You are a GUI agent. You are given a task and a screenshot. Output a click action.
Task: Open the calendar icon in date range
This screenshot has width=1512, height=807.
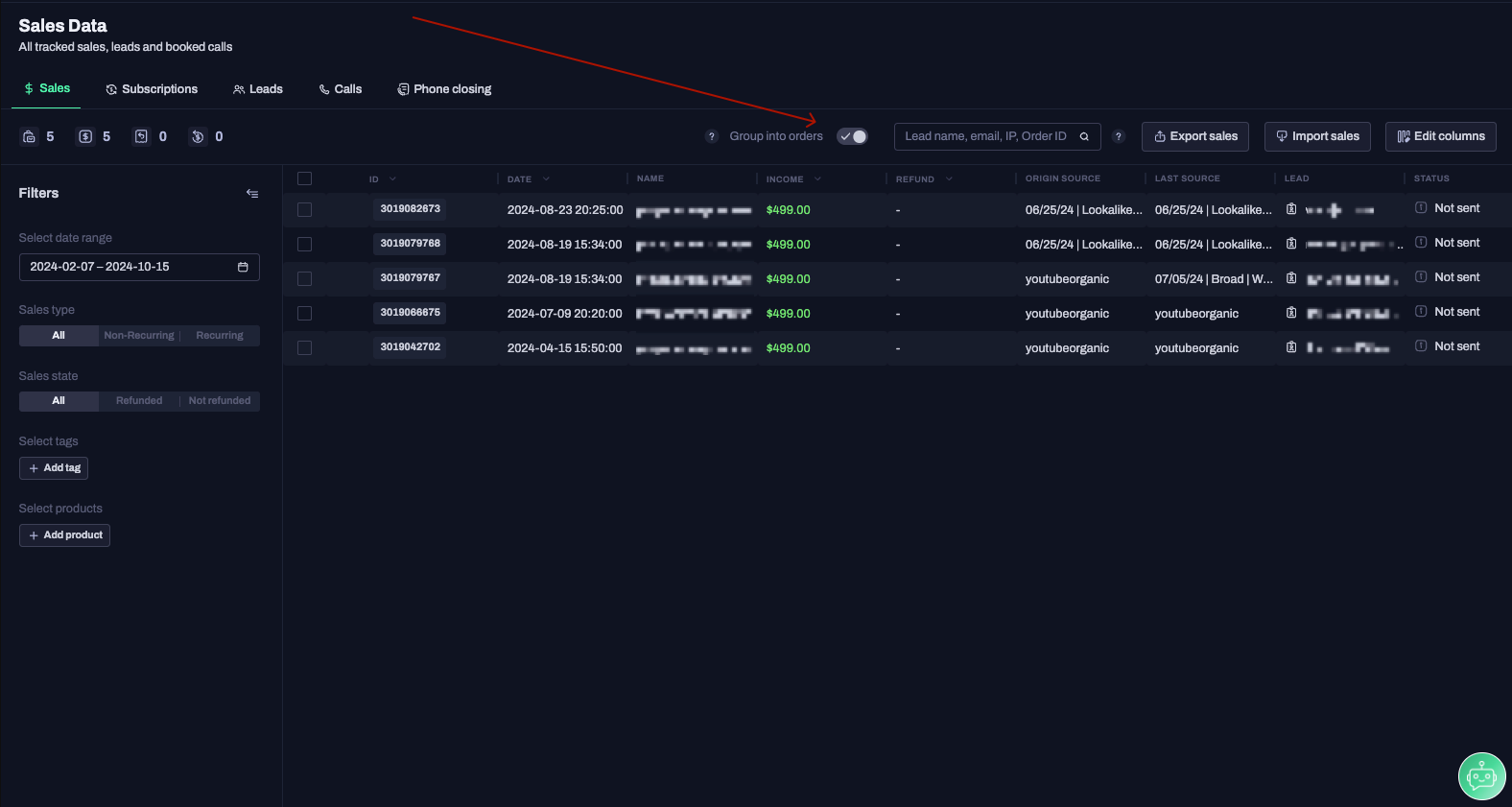[243, 267]
